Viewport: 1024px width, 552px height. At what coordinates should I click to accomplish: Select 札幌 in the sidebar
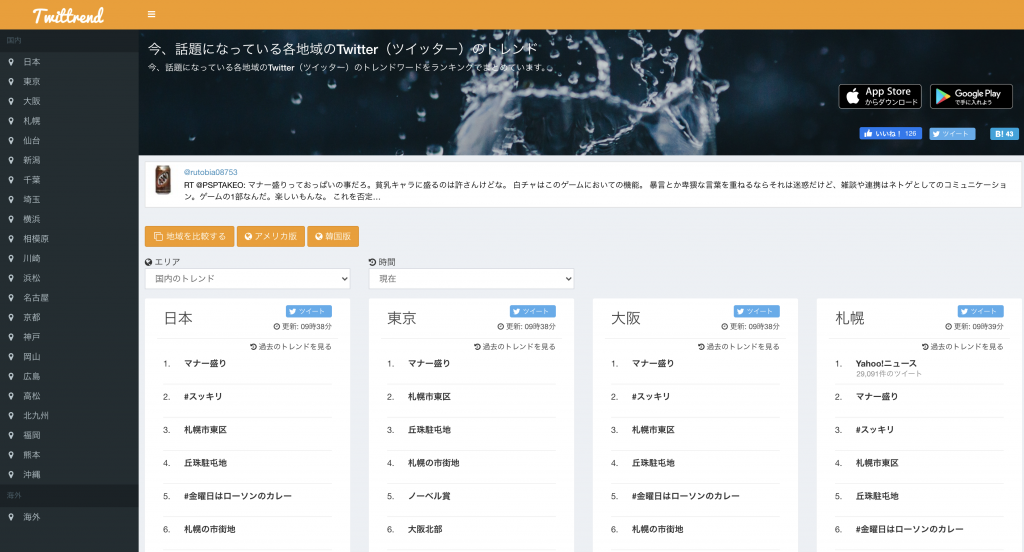coord(31,121)
